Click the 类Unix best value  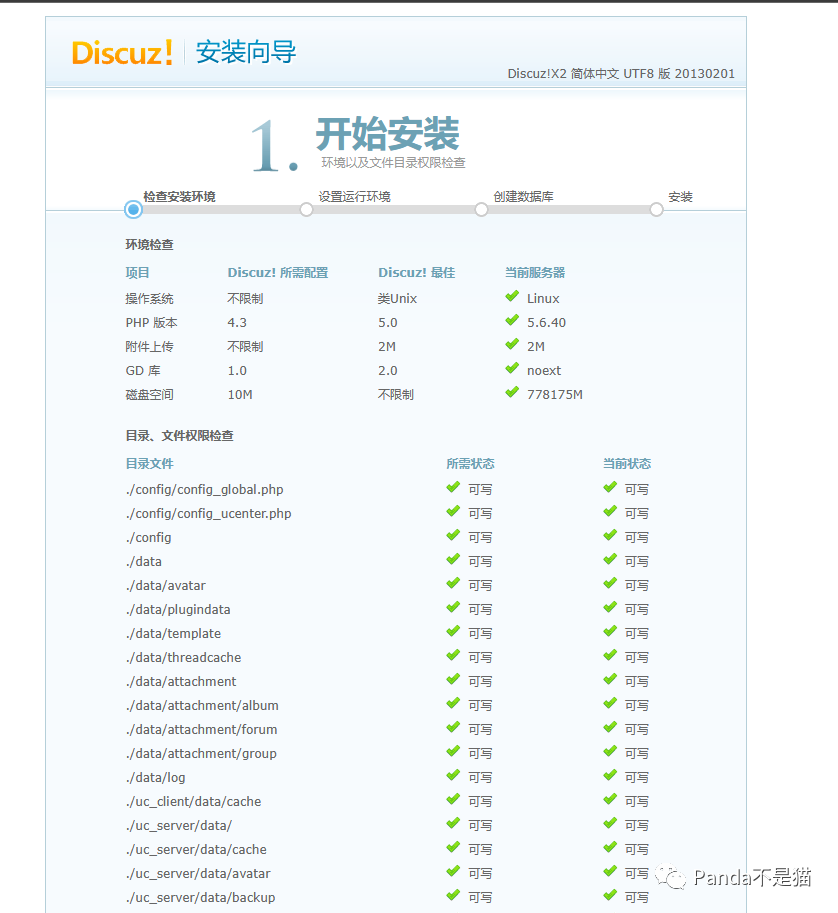(397, 299)
